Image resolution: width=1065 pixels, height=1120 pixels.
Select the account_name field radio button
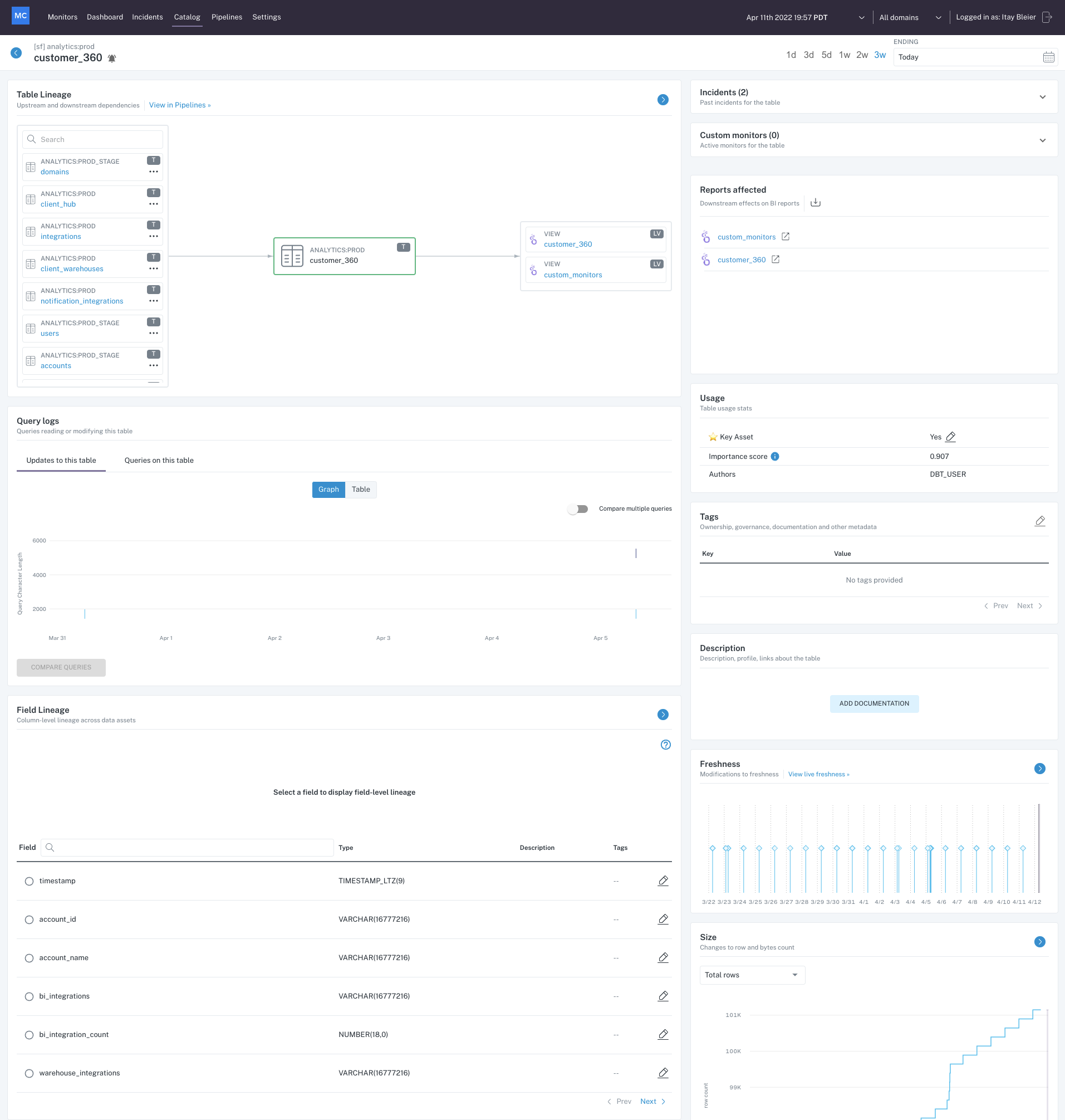(x=29, y=958)
